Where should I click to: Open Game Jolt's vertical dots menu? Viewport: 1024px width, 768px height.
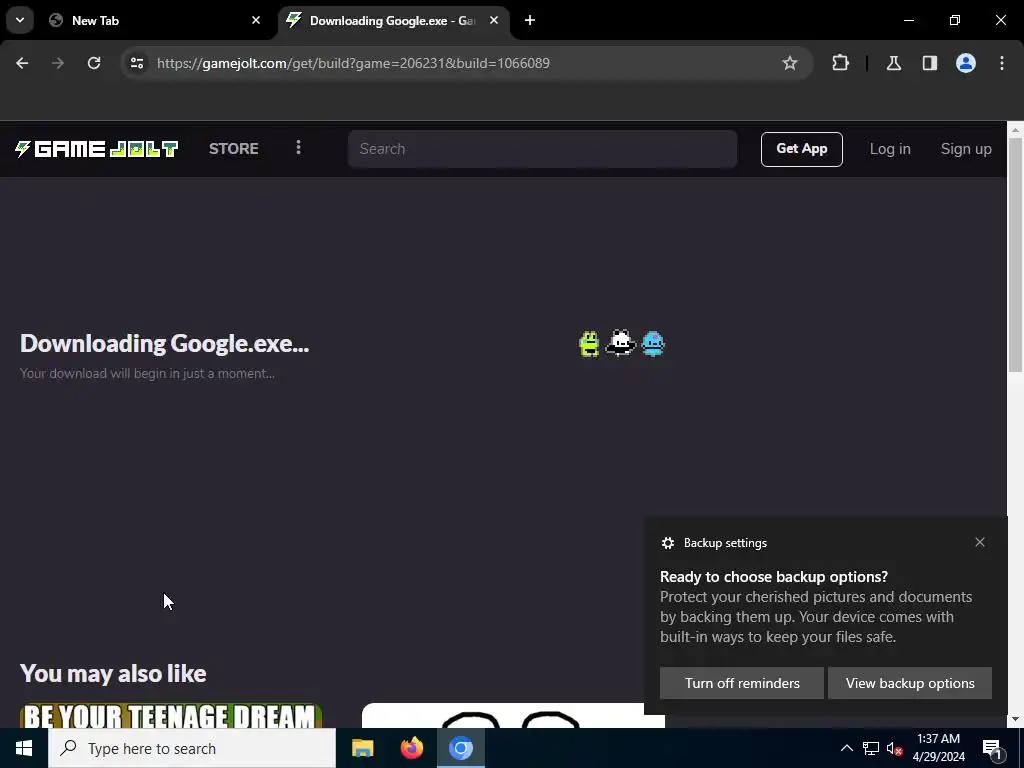[x=298, y=148]
